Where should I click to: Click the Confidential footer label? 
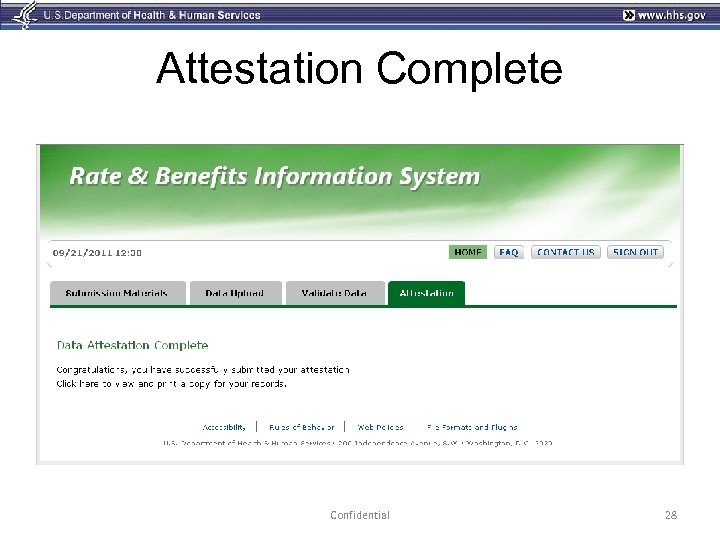point(360,515)
